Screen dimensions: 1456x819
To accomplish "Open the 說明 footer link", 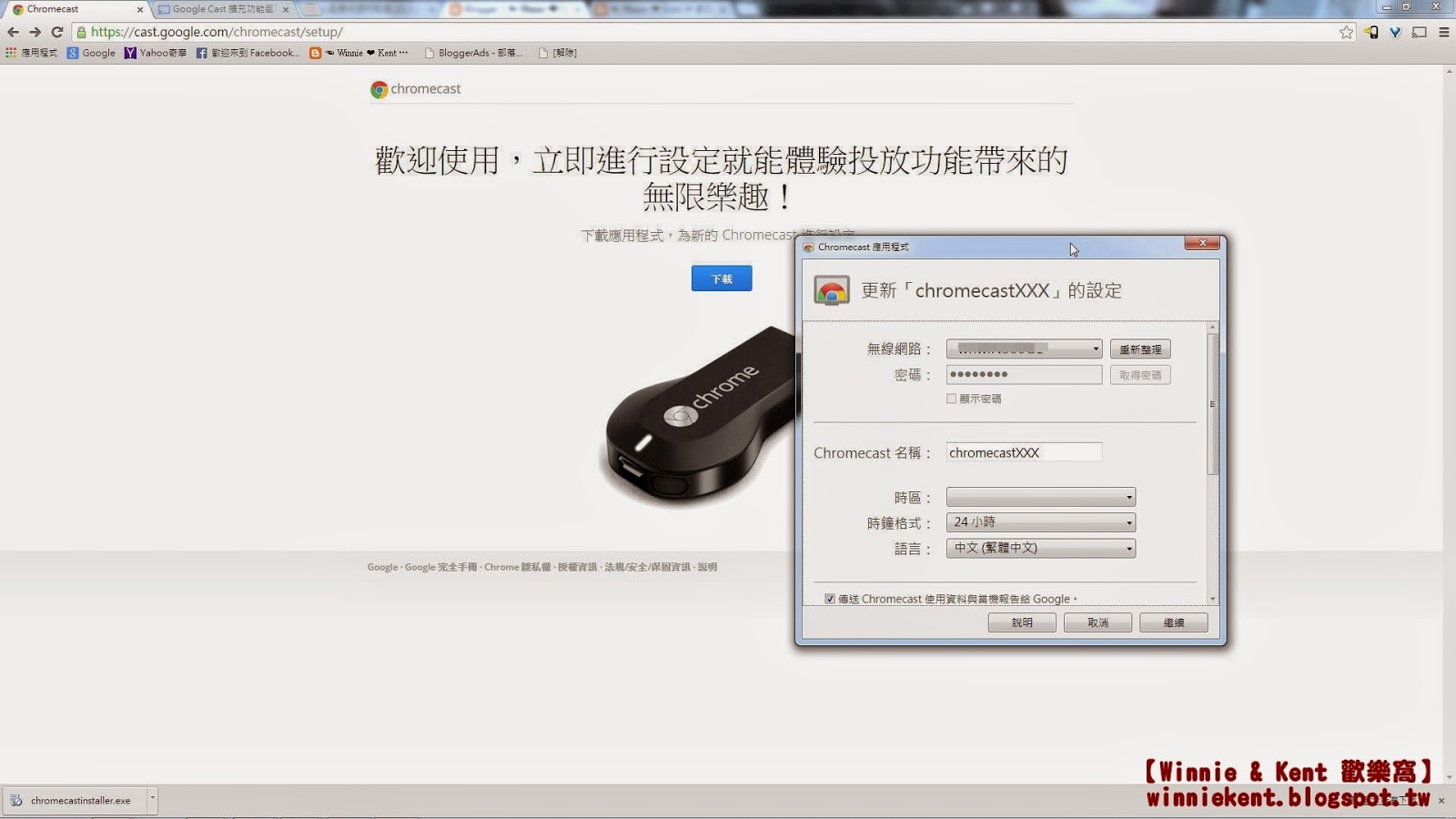I will [707, 567].
